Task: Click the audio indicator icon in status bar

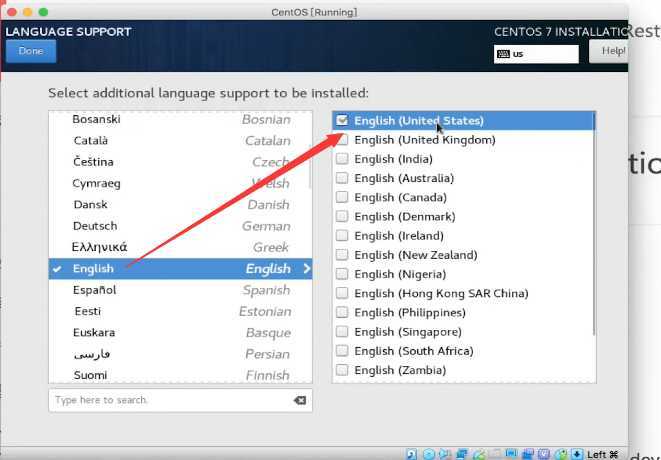Action: (x=444, y=454)
